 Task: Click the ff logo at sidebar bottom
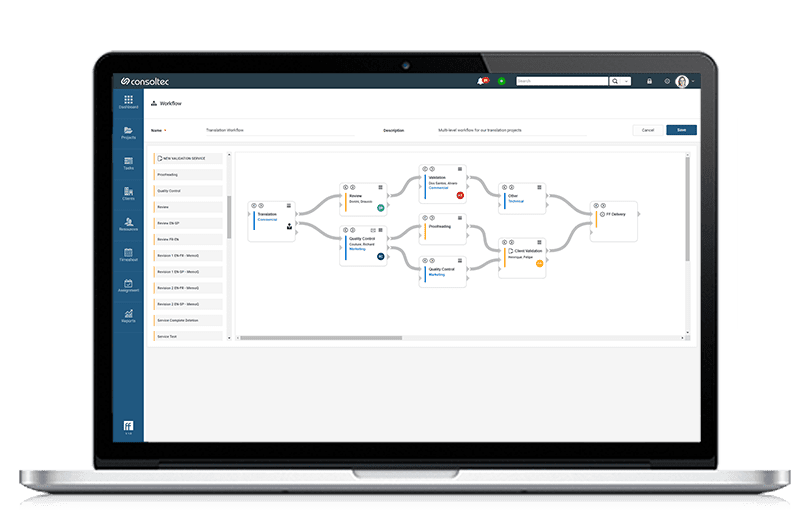(x=128, y=426)
